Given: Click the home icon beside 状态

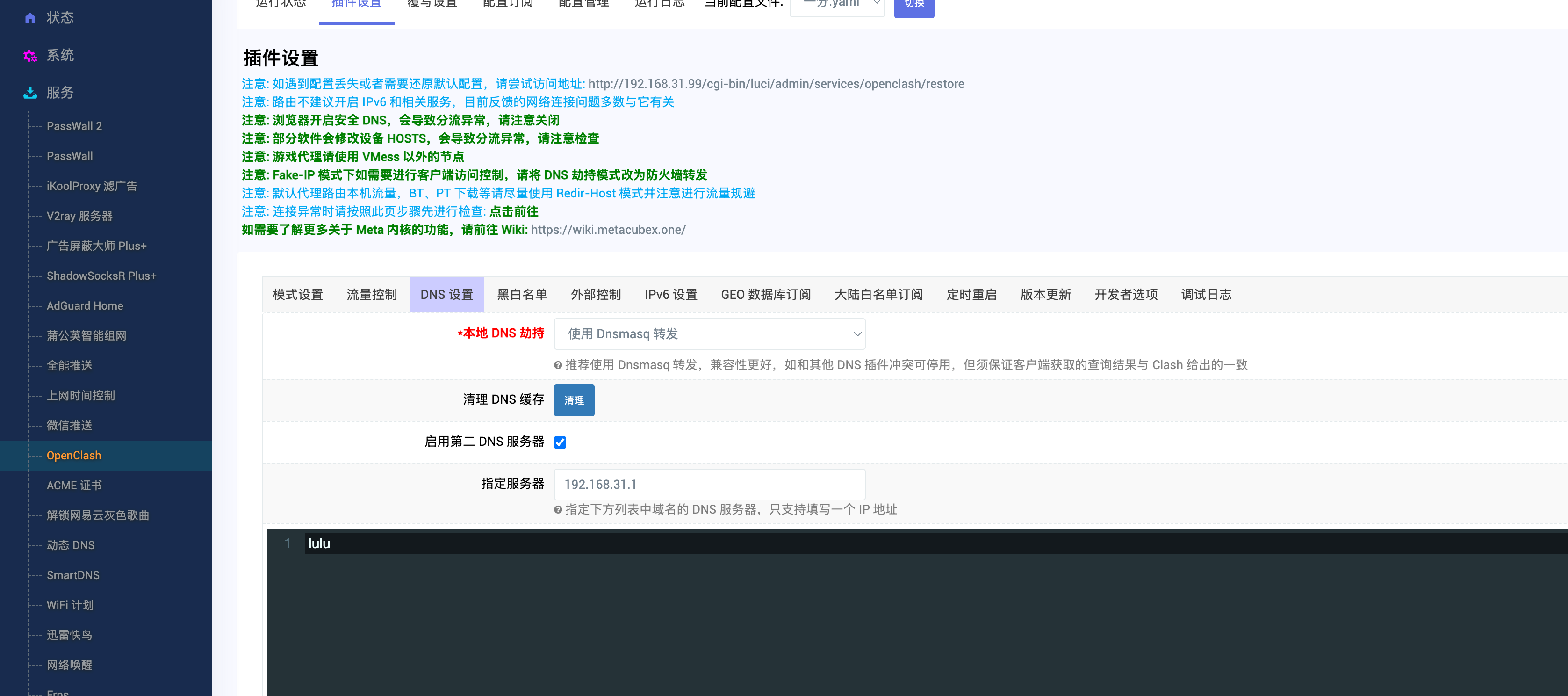Looking at the screenshot, I should [30, 18].
